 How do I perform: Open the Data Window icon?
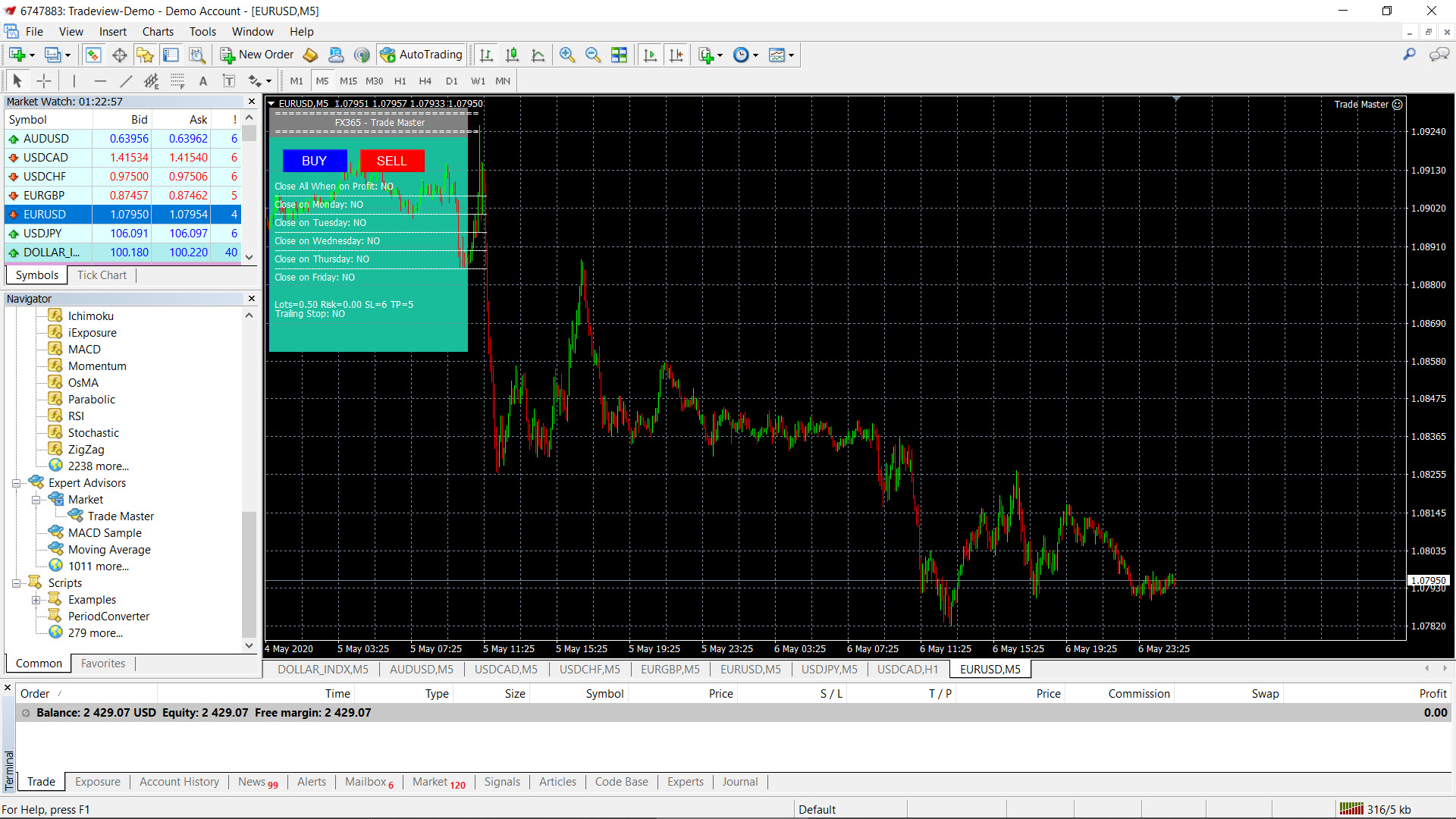coord(119,55)
